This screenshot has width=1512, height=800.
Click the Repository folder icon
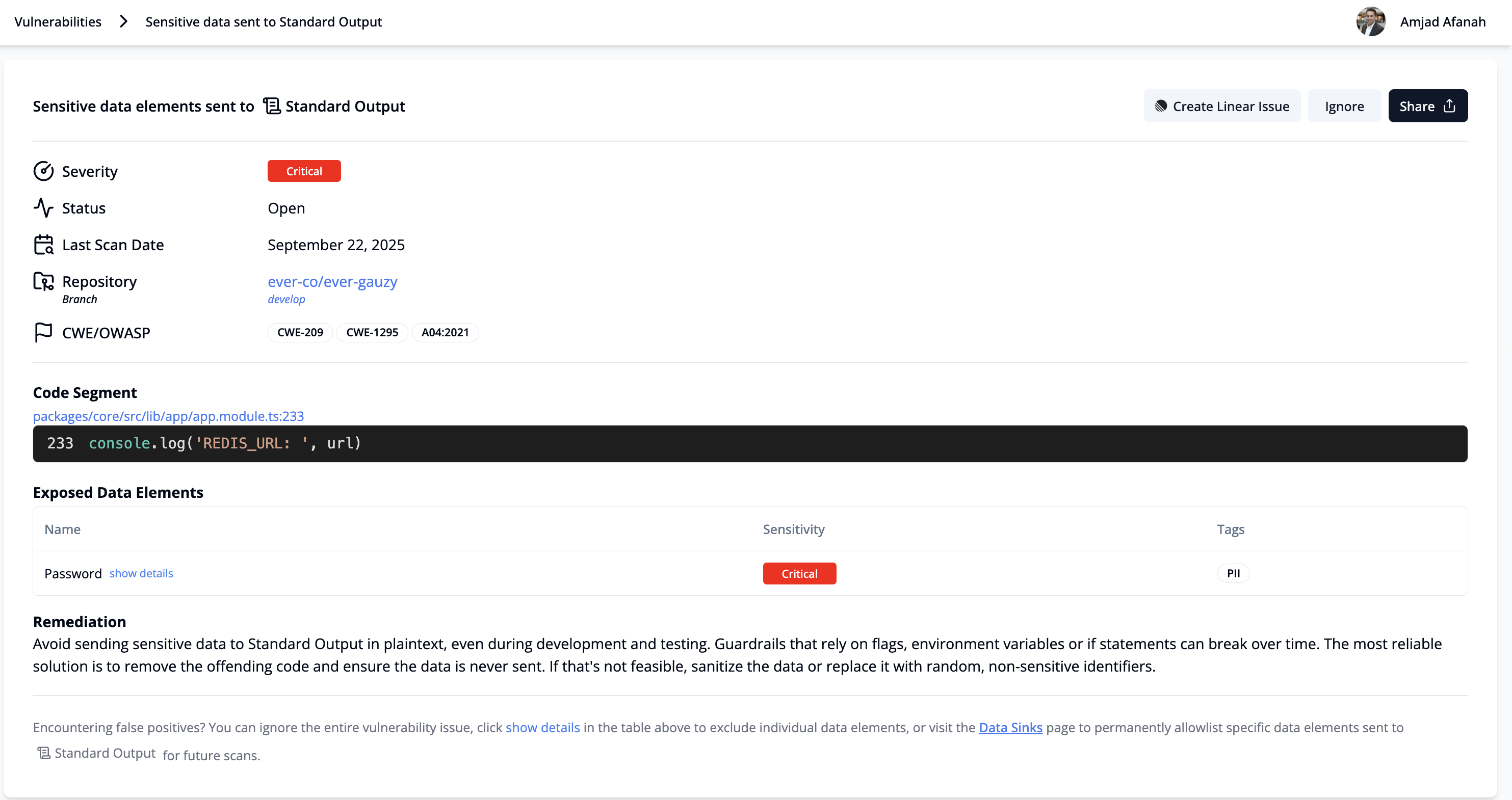point(43,281)
